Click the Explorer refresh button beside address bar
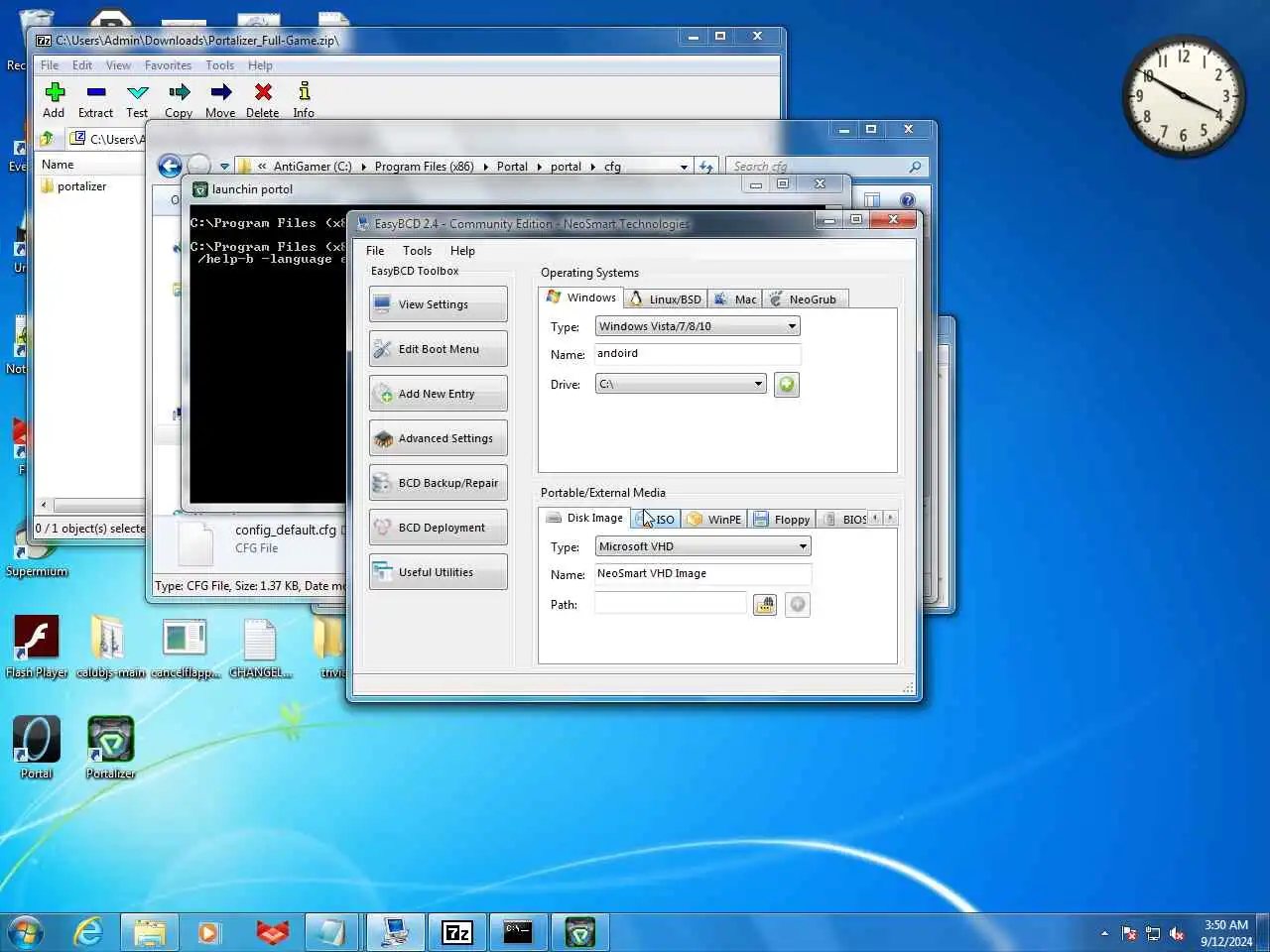 point(705,167)
